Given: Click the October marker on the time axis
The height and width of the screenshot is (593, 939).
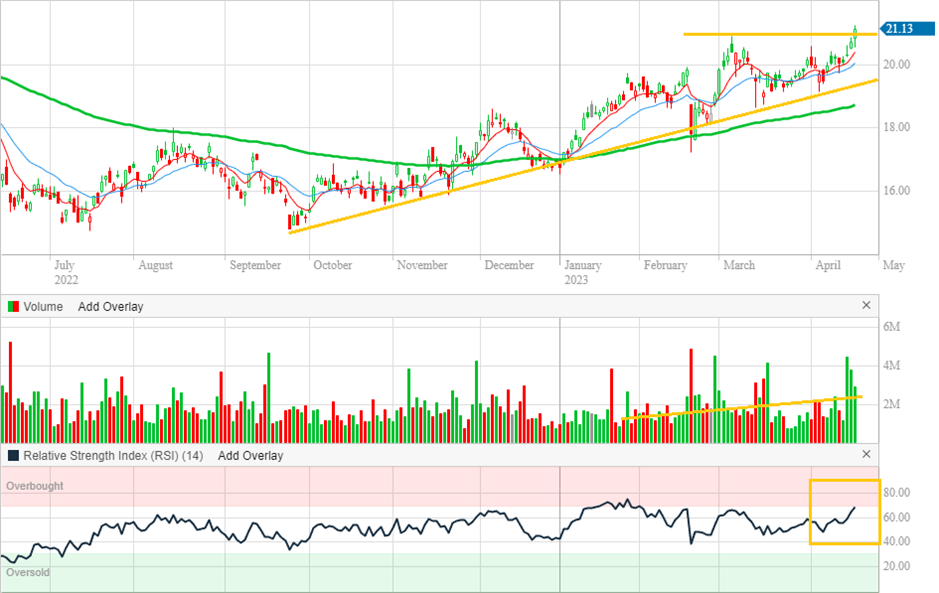Looking at the screenshot, I should click(332, 266).
